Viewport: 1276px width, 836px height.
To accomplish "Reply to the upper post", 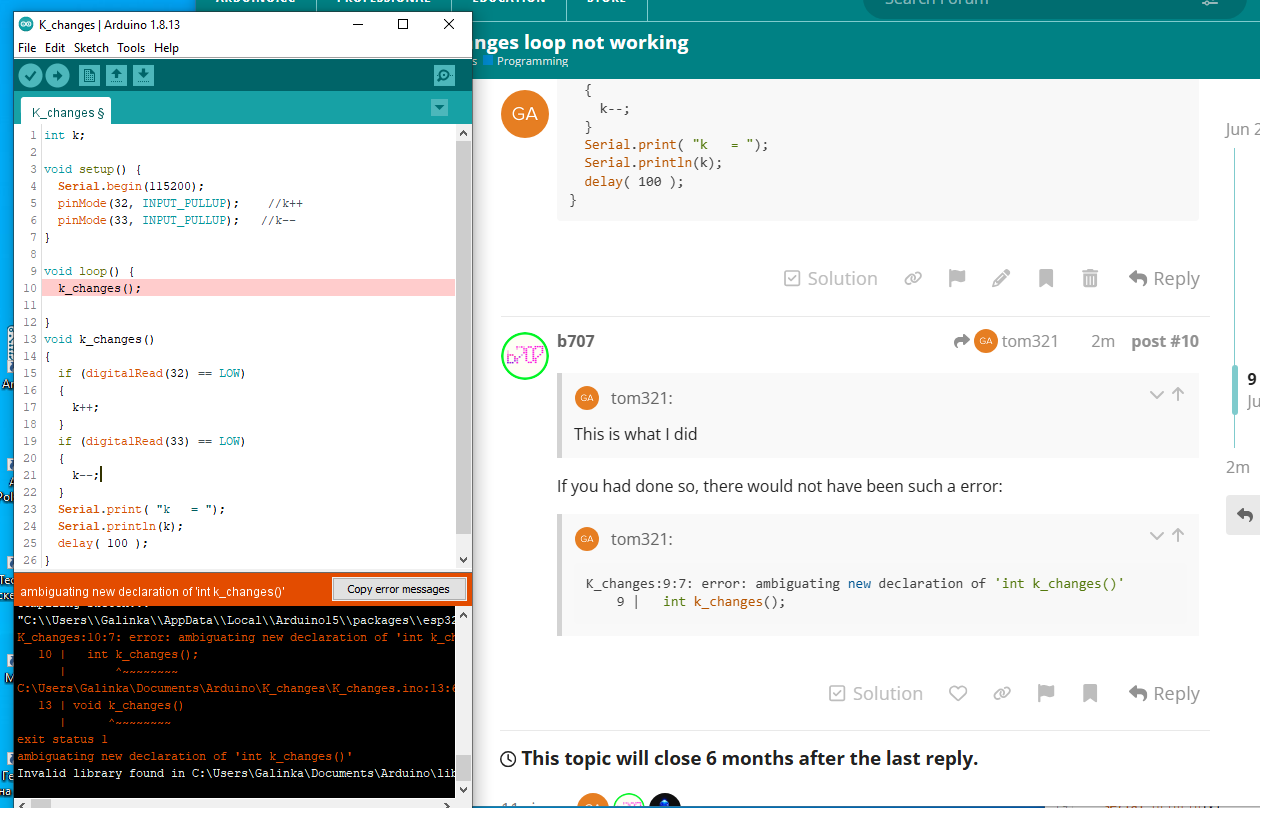I will point(1164,278).
